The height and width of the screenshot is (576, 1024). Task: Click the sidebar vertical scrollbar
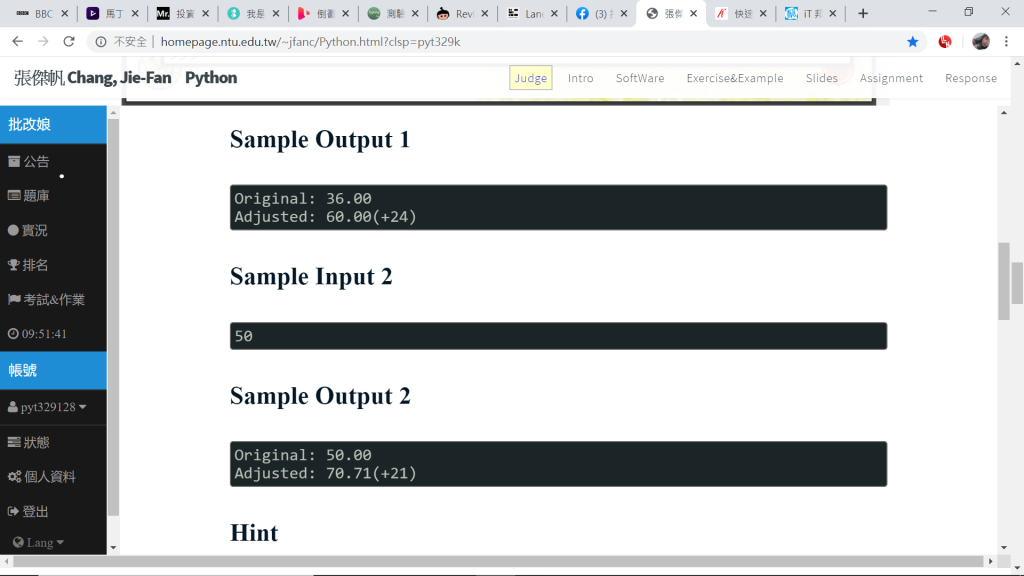[113, 317]
